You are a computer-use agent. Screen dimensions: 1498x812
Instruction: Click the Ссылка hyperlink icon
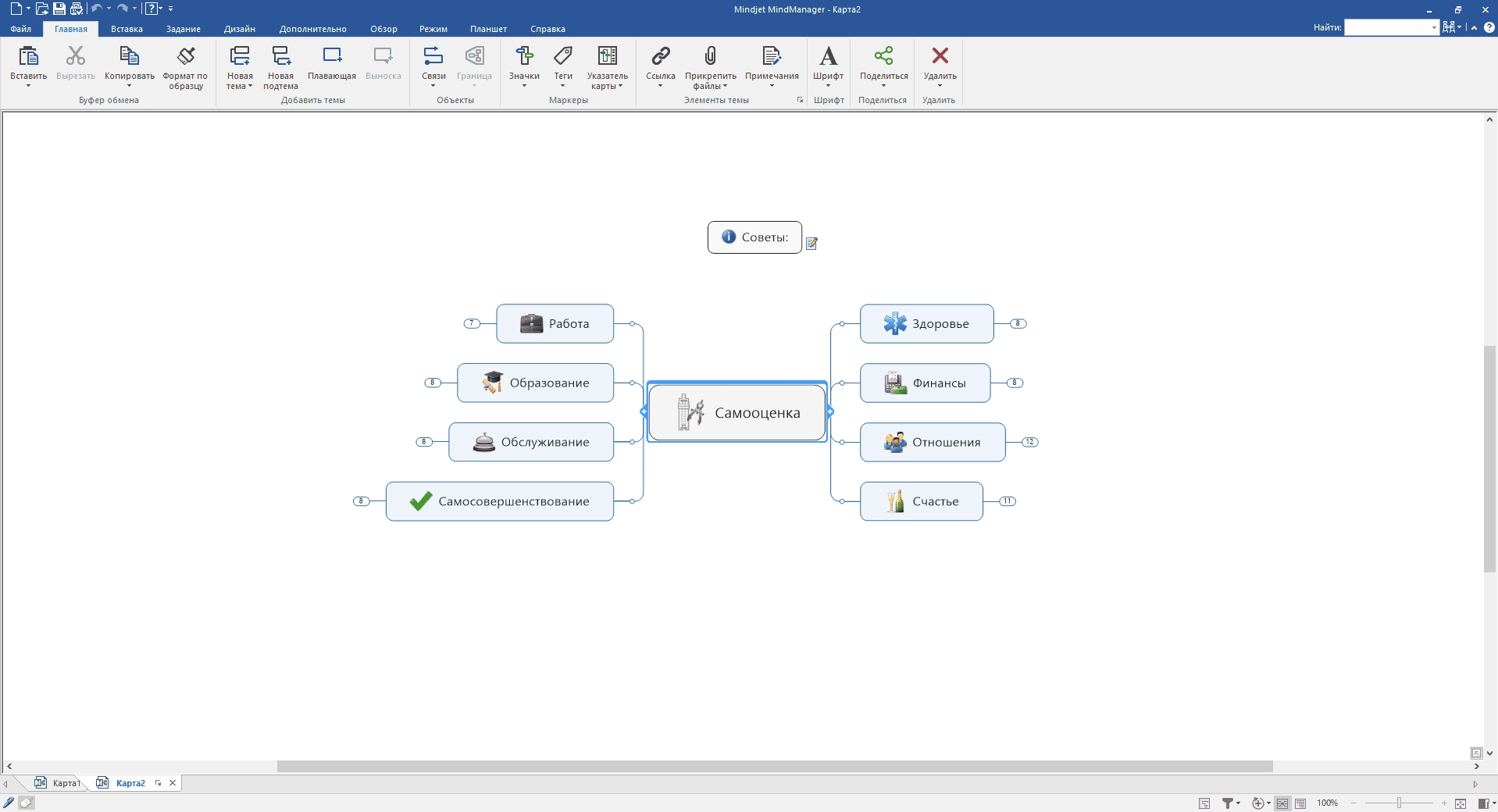(x=661, y=55)
